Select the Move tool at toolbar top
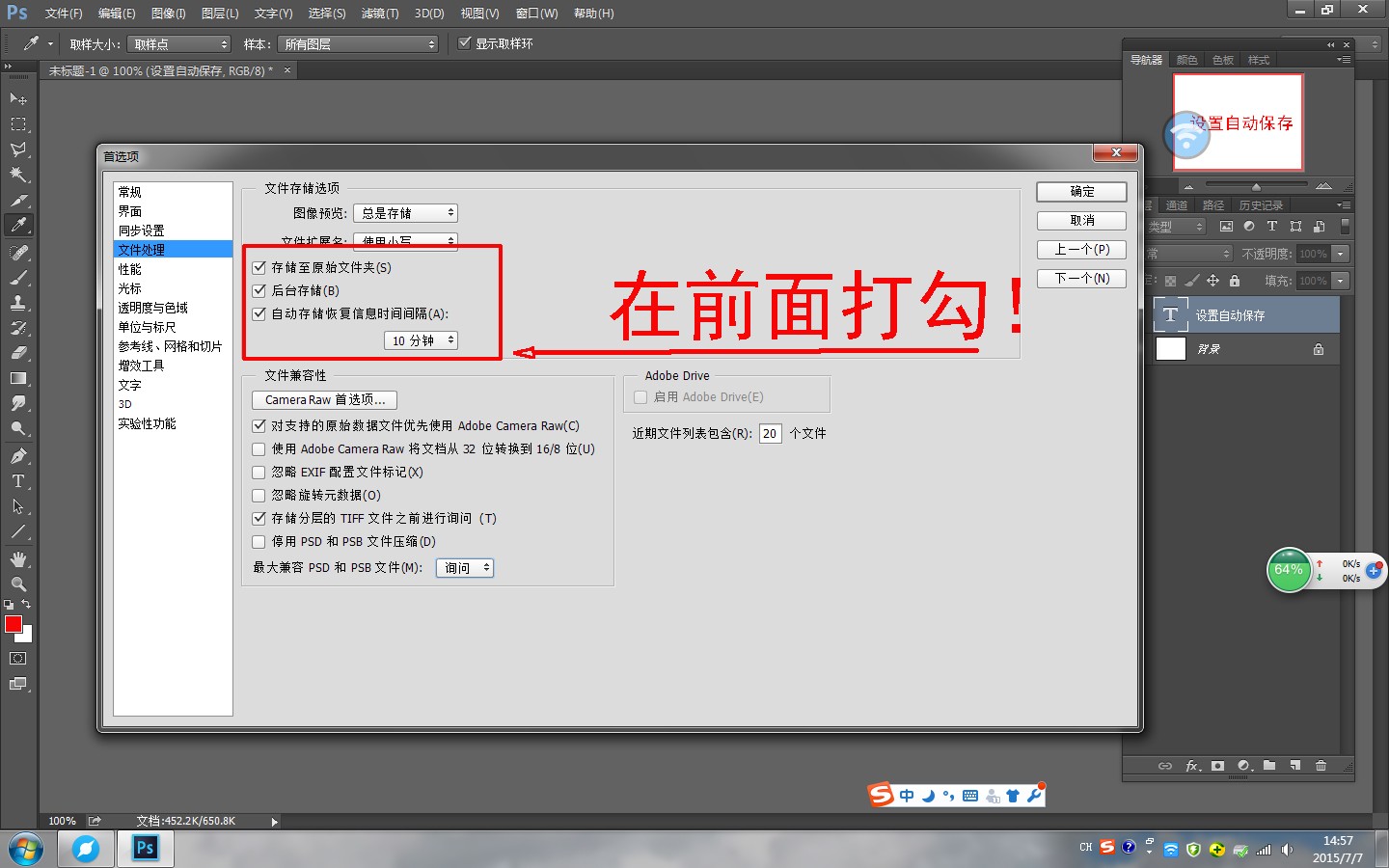The image size is (1389, 868). point(17,98)
